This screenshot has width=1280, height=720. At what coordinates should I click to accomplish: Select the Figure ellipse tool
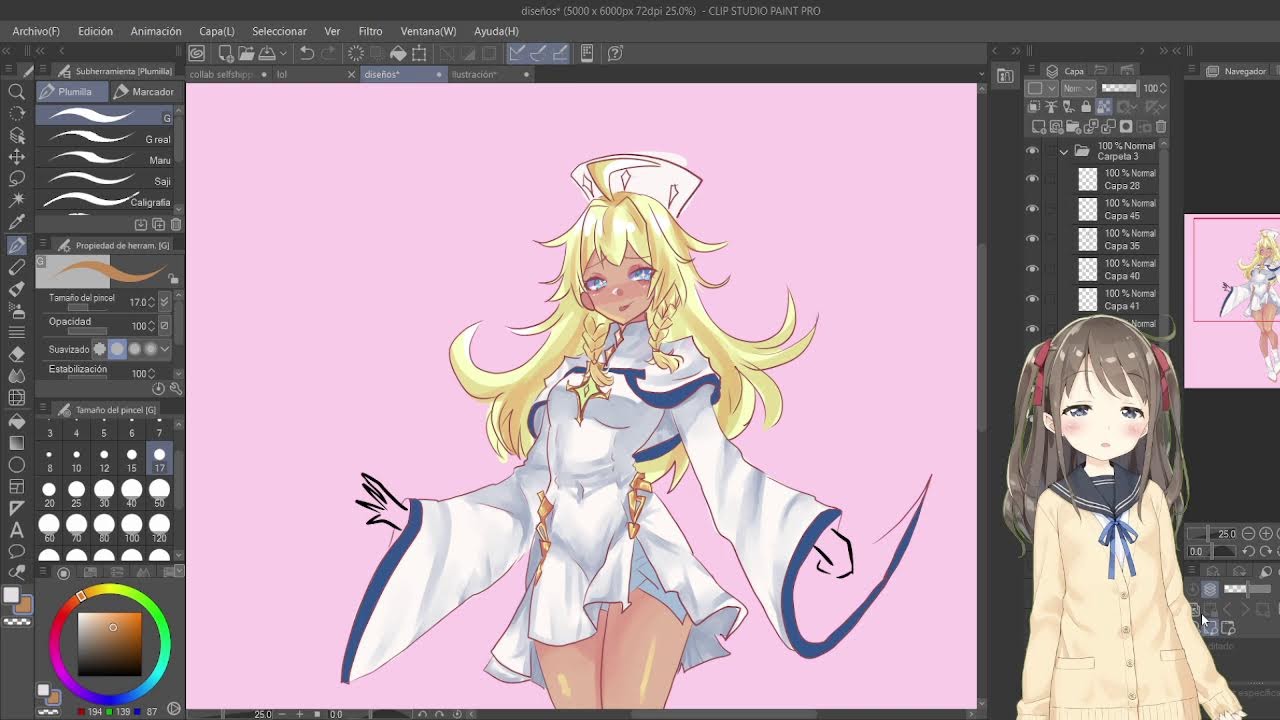16,464
